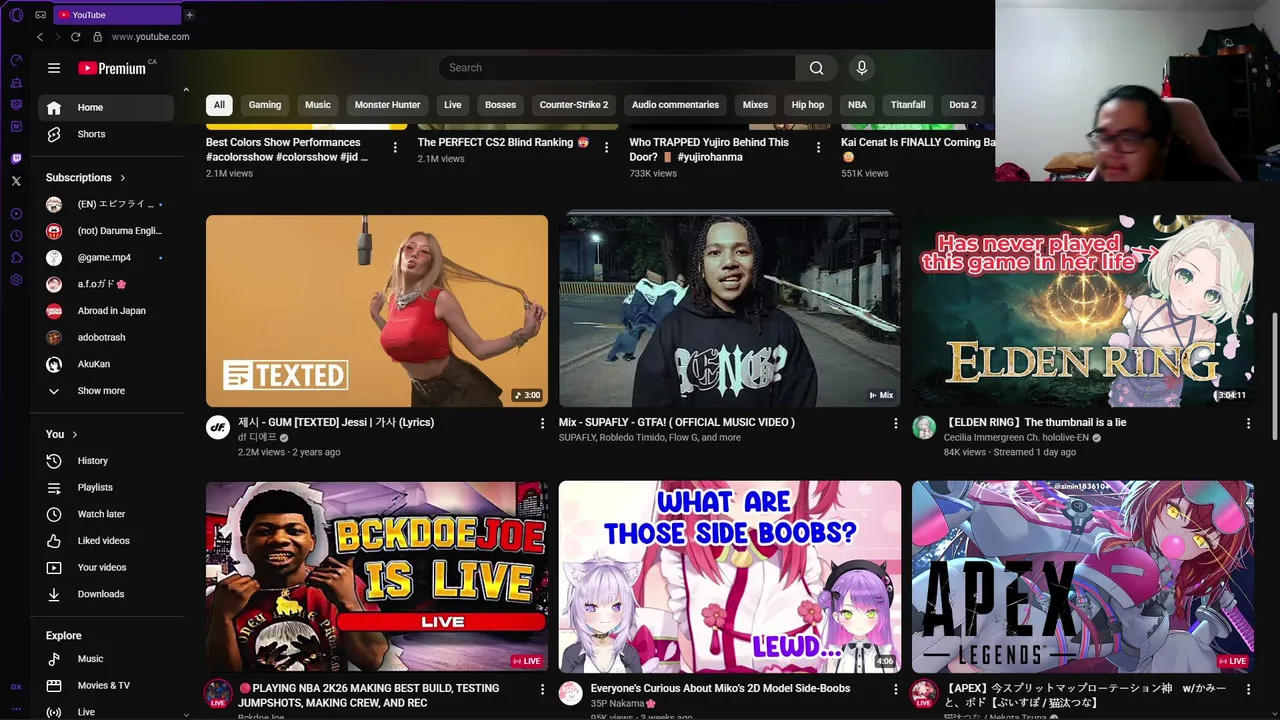This screenshot has height=720, width=1280.
Task: Open df 디에프 channel link
Action: click(257, 438)
